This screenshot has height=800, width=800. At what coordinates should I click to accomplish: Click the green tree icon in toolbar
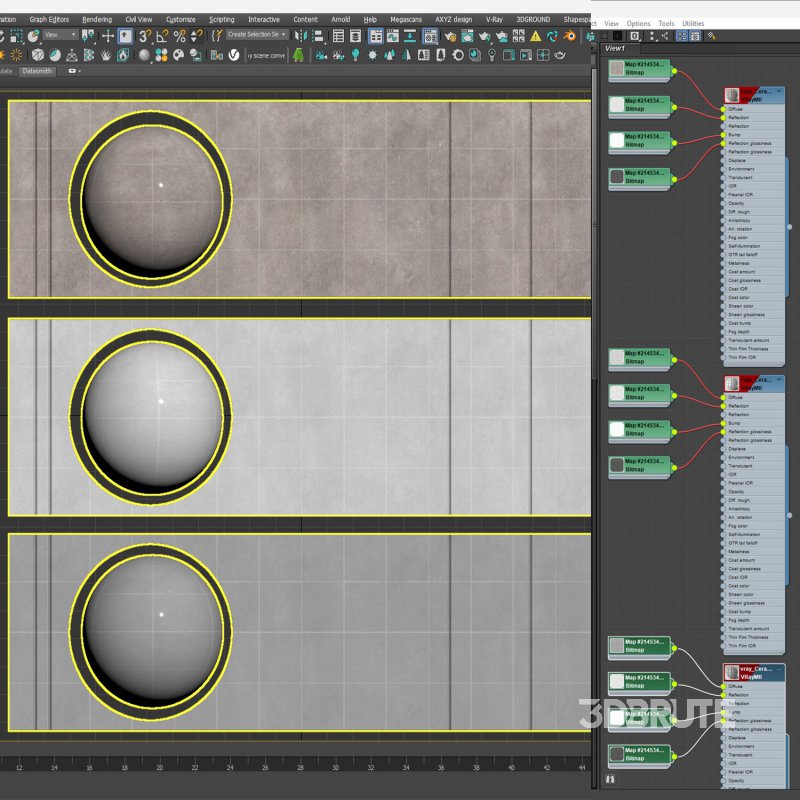click(299, 55)
